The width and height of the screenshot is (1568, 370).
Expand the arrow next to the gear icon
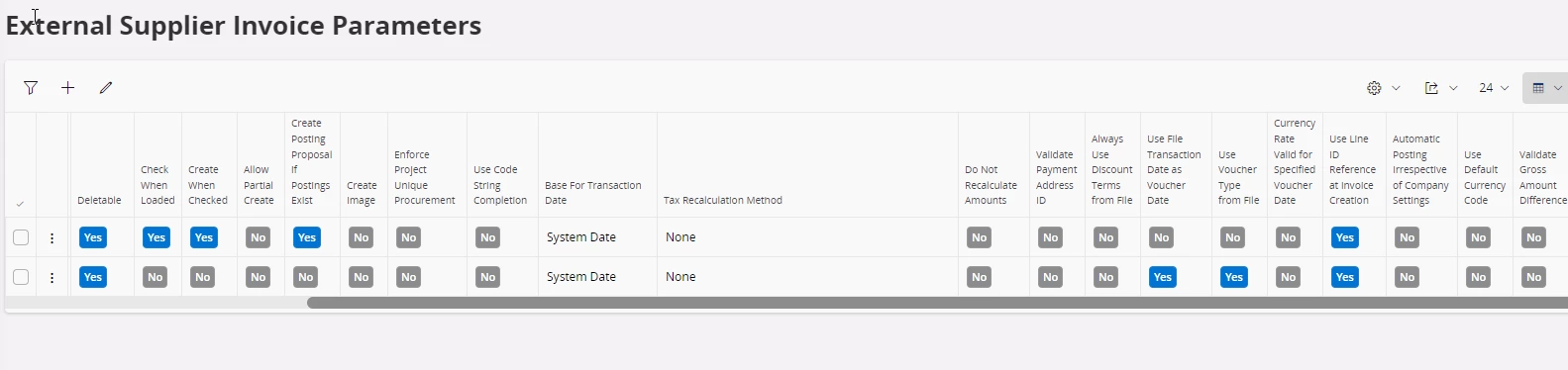(1396, 88)
